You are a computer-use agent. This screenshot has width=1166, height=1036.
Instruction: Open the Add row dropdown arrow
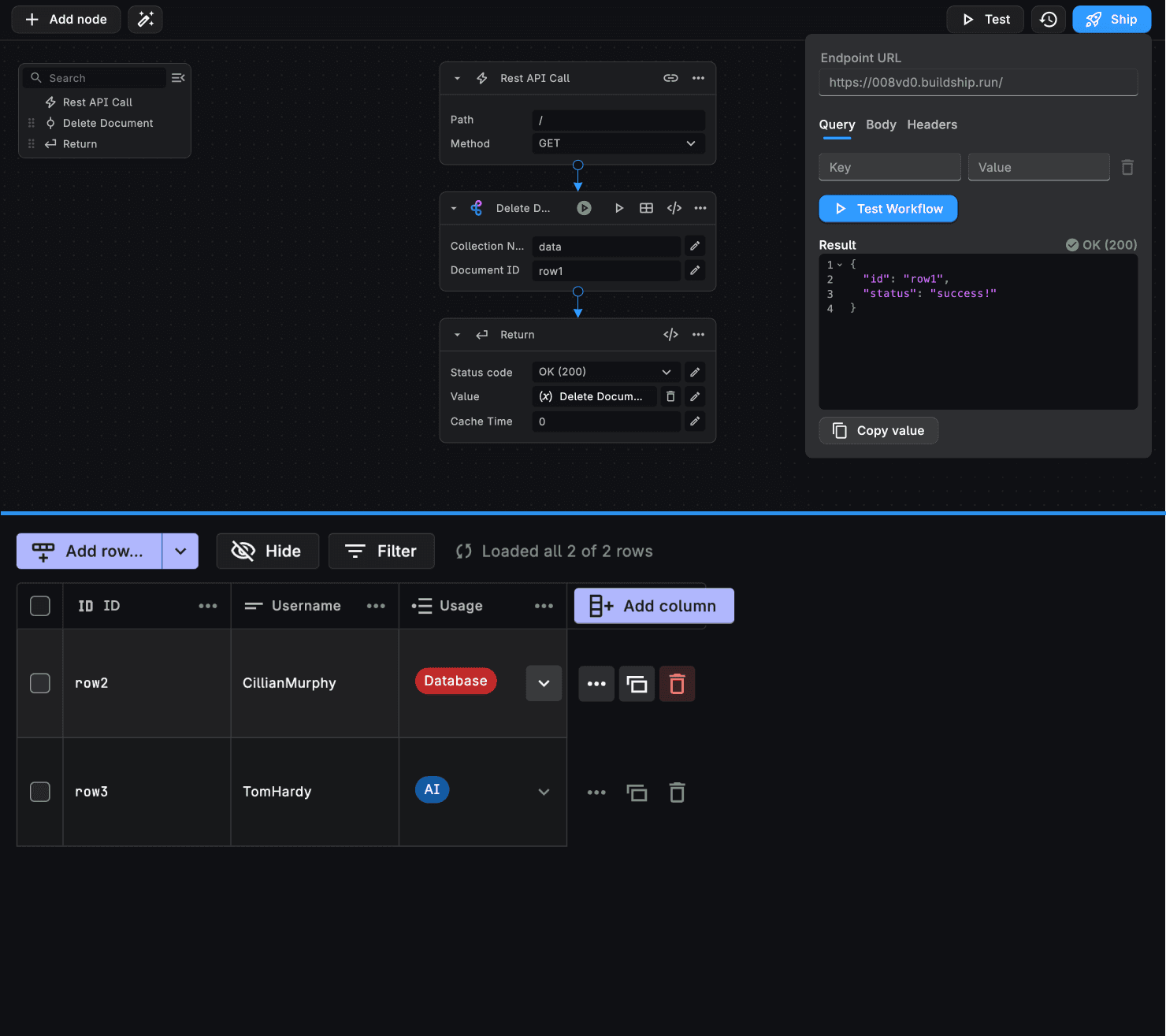pos(180,551)
